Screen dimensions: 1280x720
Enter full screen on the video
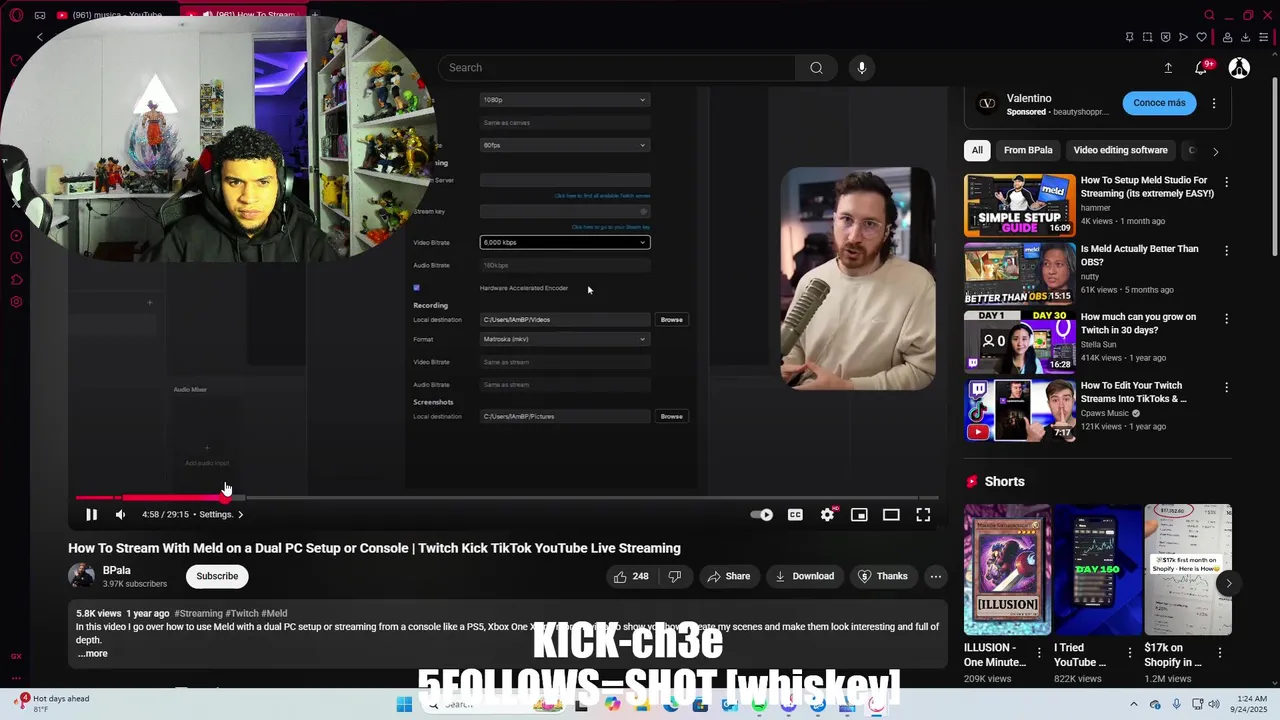pyautogui.click(x=923, y=514)
